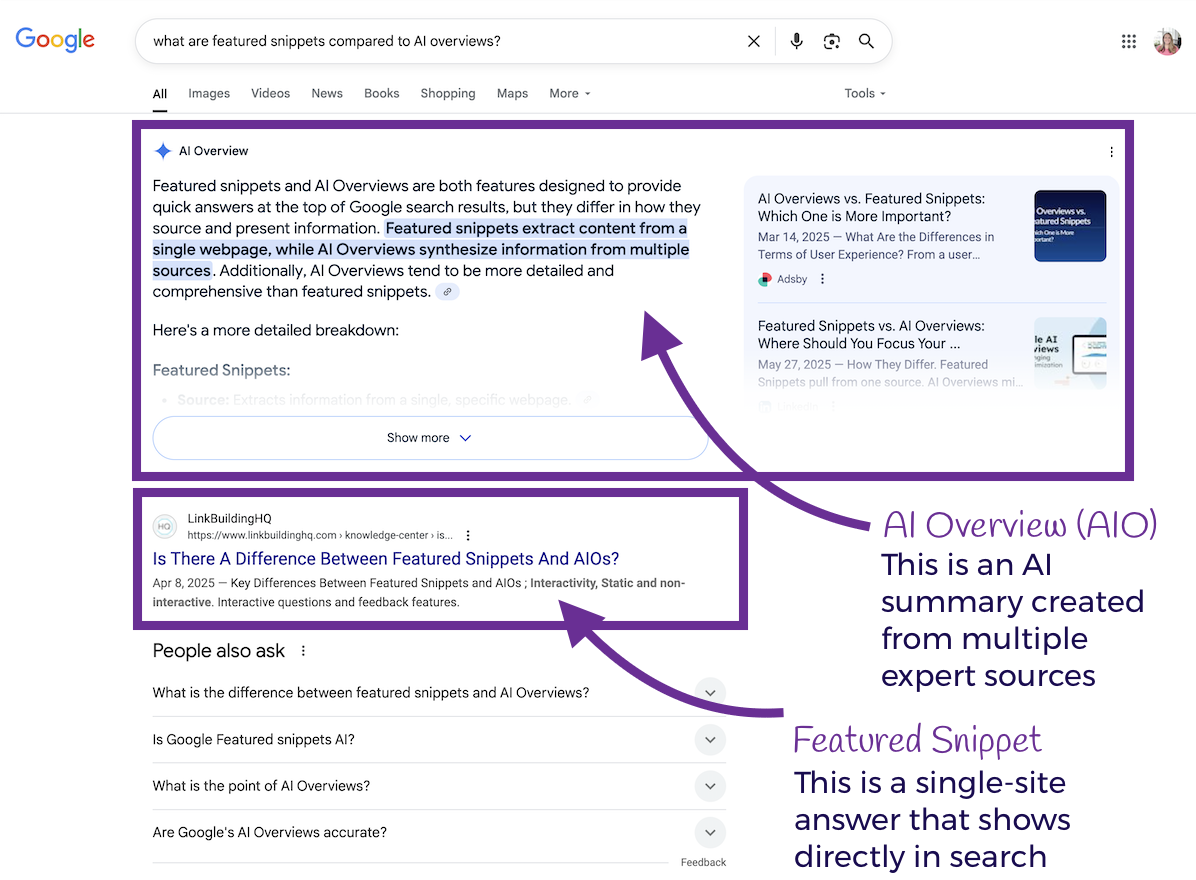
Task: Click the 'Featured Snippets:' subheading
Action: point(221,370)
